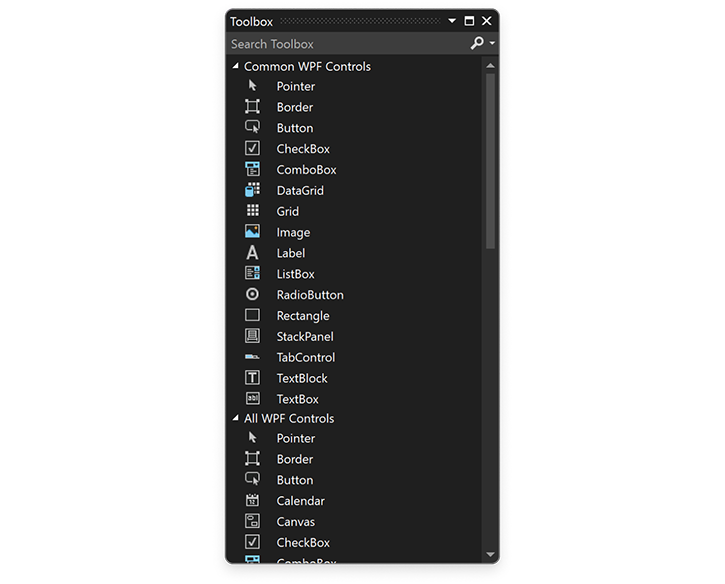Screen dimensions: 725x584
Task: Pick the Button icon in All WPF Controls
Action: [x=252, y=479]
